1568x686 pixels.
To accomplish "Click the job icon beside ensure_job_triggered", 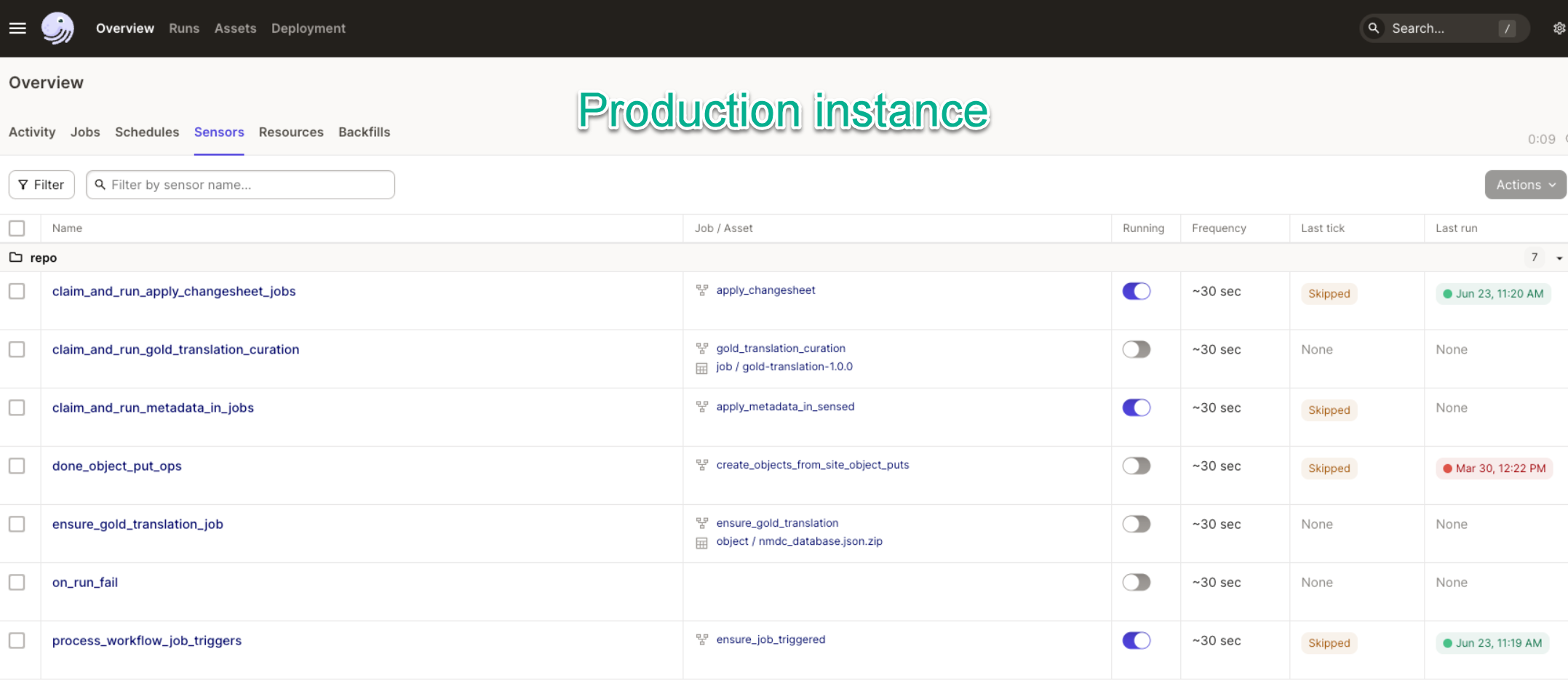I will 702,639.
